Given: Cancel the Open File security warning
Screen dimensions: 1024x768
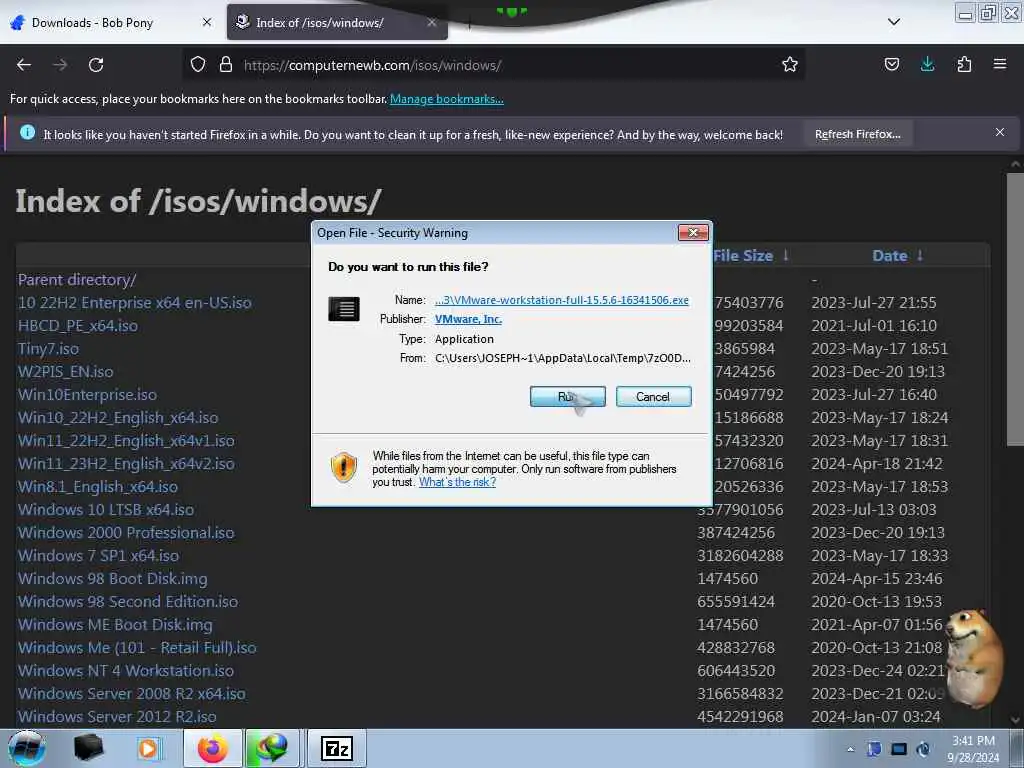Looking at the screenshot, I should [653, 396].
